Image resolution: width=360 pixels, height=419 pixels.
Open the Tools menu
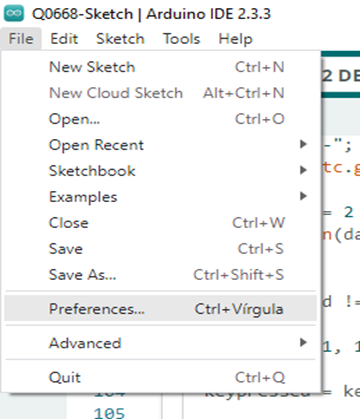coord(181,39)
